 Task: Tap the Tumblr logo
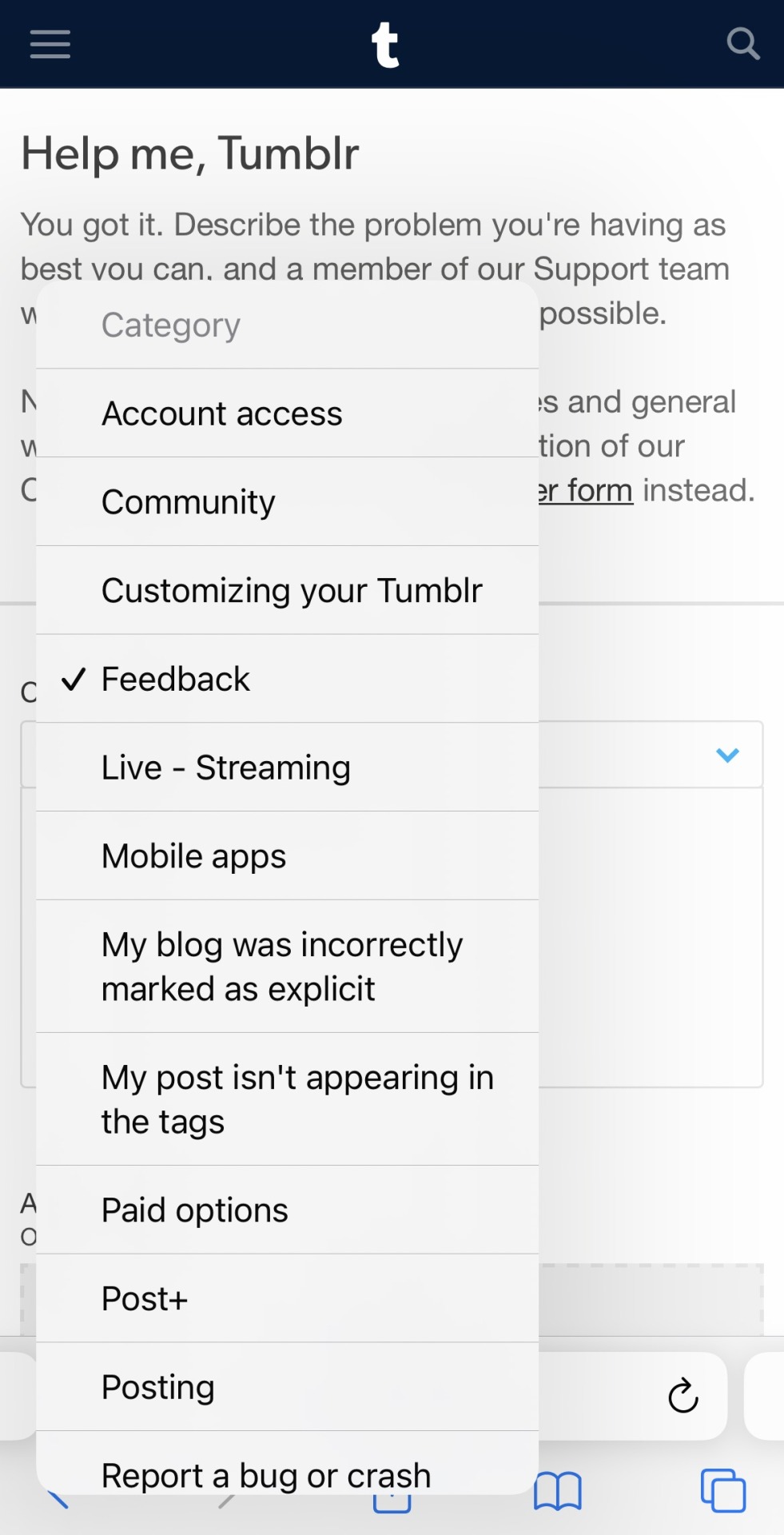[386, 45]
